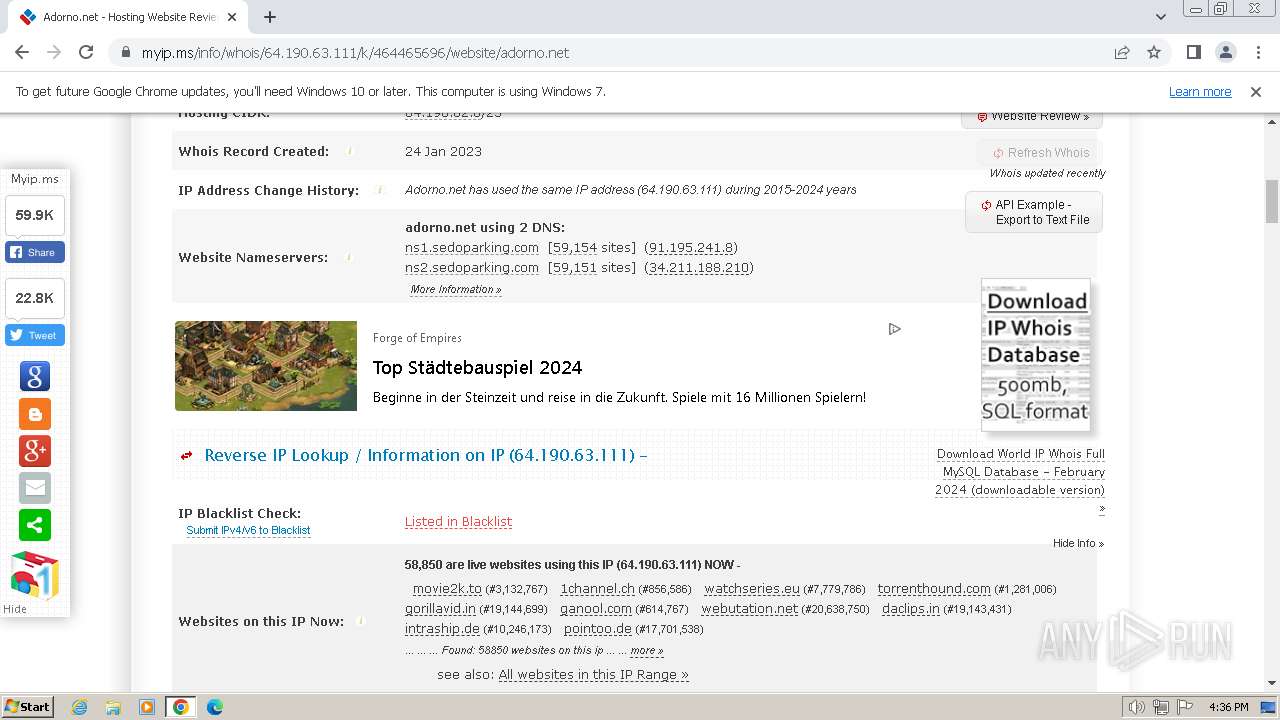Share this page from address bar
Viewport: 1280px width, 720px height.
click(x=1122, y=52)
